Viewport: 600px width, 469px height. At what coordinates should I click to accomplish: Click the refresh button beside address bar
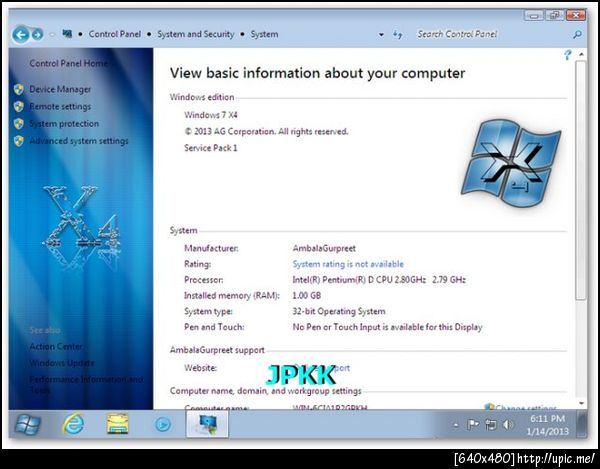pyautogui.click(x=398, y=34)
